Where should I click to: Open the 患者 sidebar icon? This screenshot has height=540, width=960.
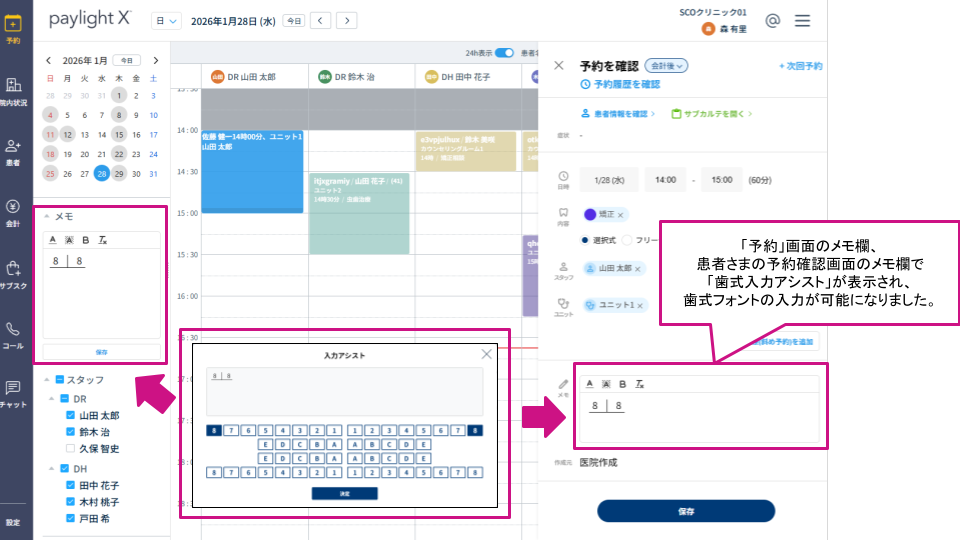click(x=13, y=152)
